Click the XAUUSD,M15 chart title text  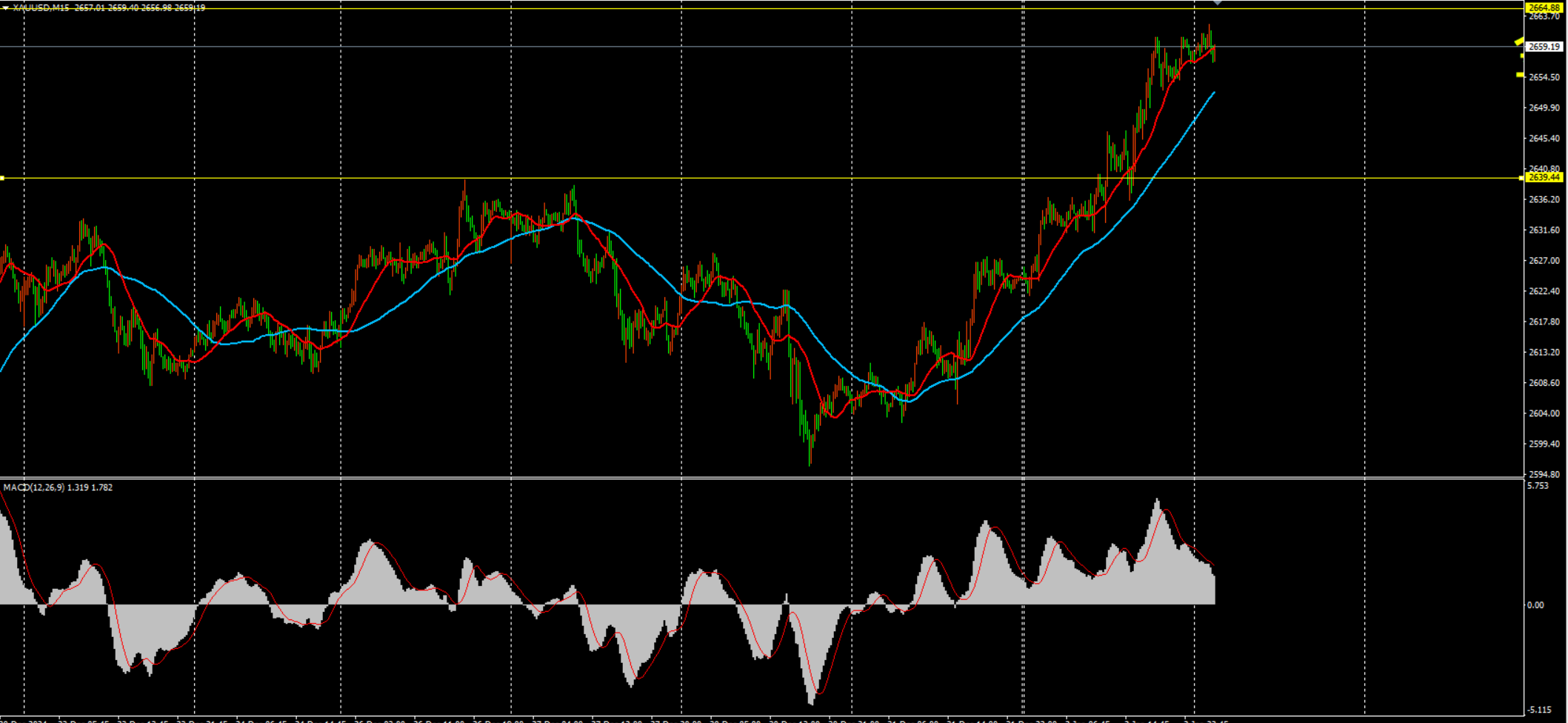click(x=40, y=8)
